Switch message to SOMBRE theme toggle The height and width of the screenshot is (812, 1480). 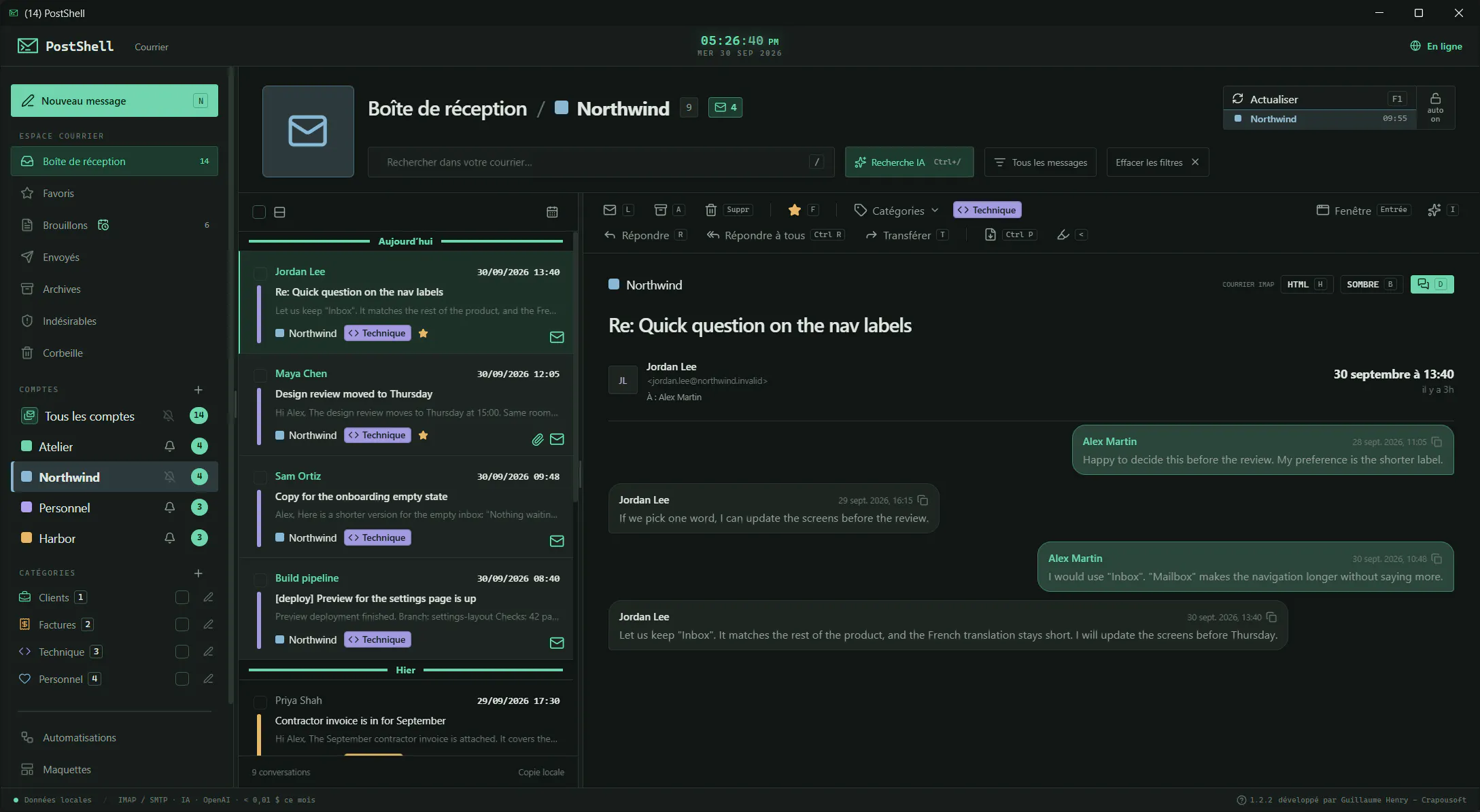pyautogui.click(x=1371, y=284)
